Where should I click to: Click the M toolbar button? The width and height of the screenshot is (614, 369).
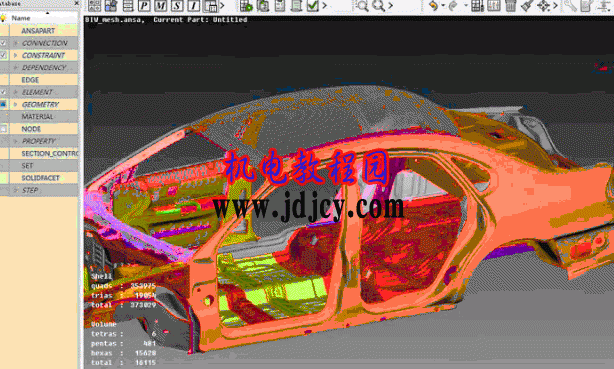click(x=161, y=5)
